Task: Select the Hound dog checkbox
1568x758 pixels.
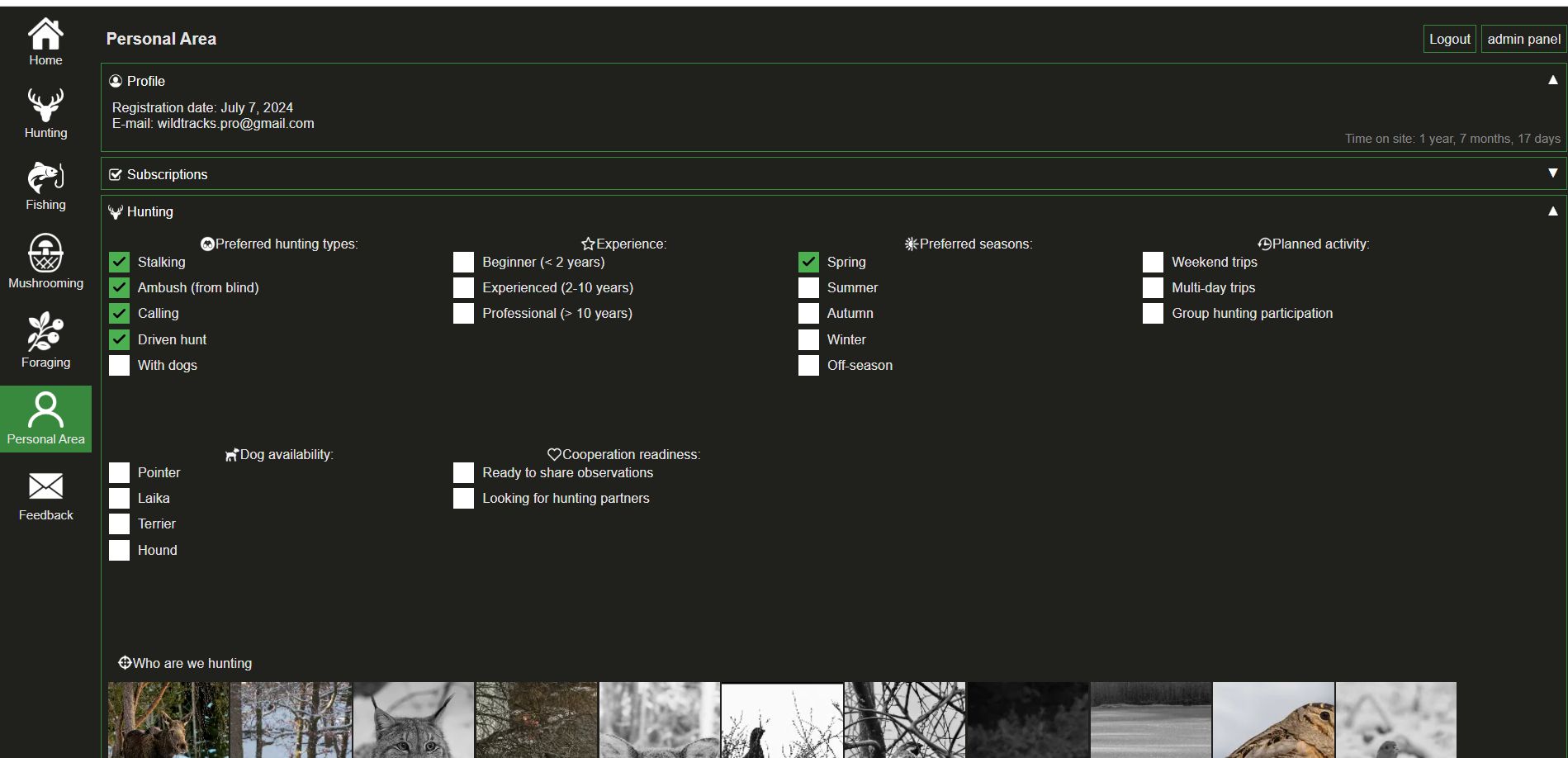Action: 119,550
